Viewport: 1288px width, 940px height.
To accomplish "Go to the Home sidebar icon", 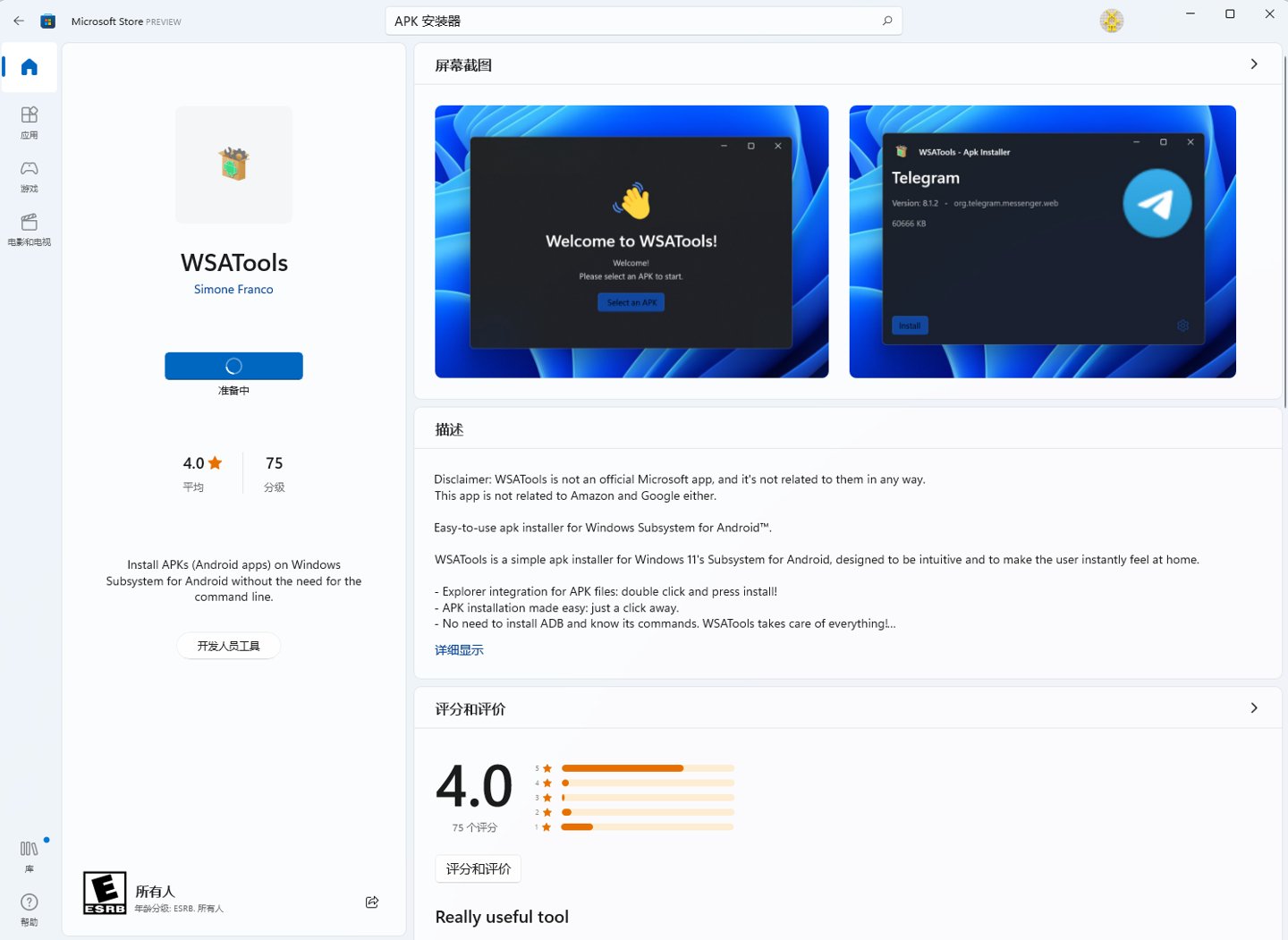I will [x=29, y=67].
